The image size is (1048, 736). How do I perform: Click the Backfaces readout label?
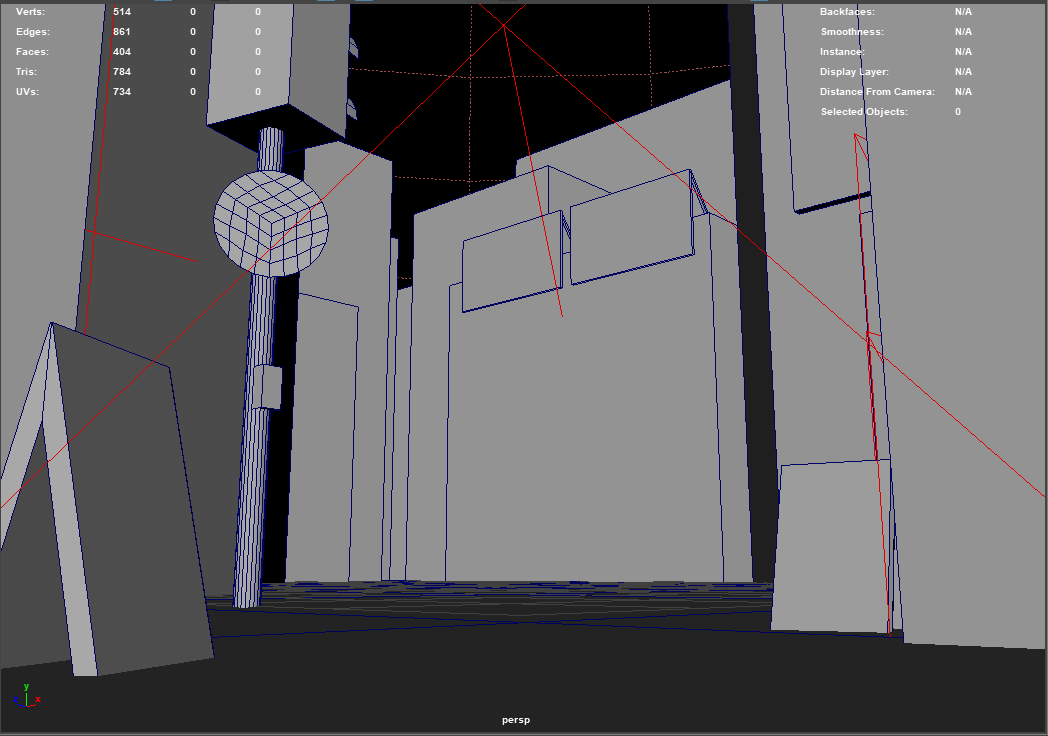point(847,12)
